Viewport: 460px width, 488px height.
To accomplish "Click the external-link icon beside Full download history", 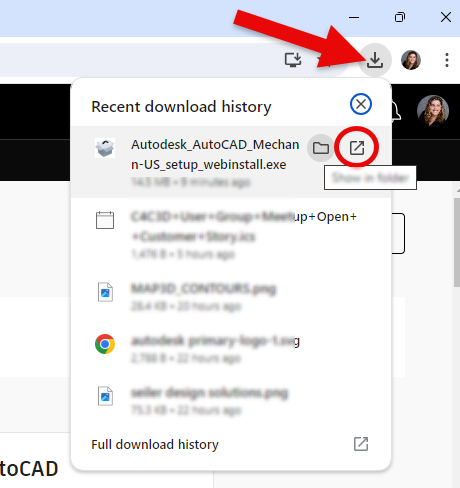I will 361,444.
